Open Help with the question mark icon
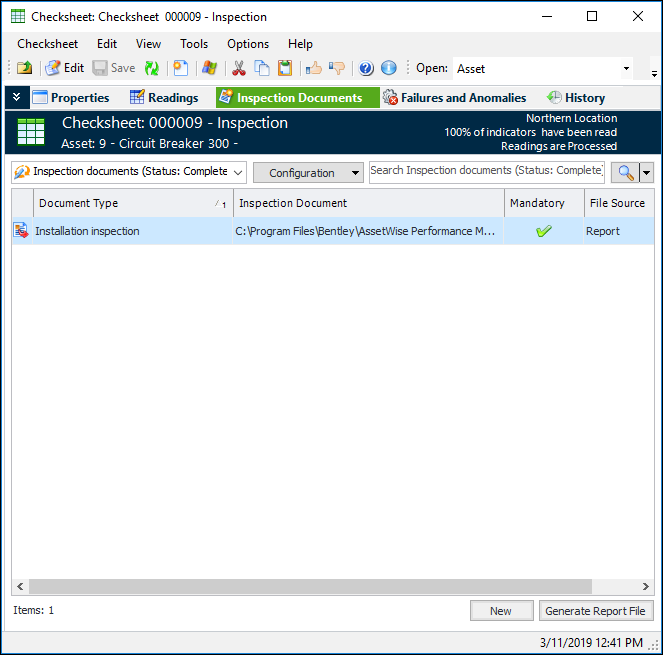 point(366,68)
